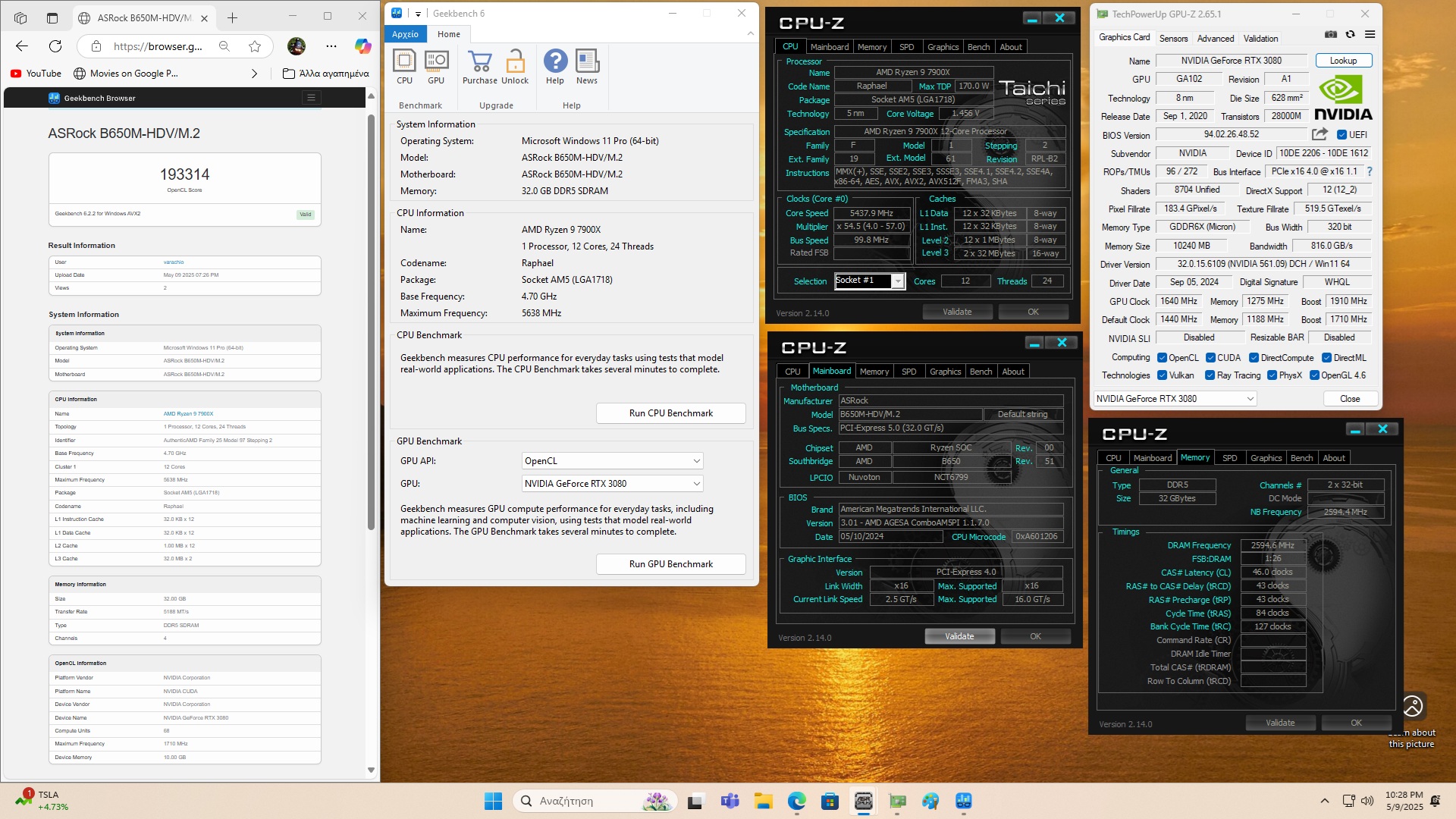
Task: Collapse the Geekbench ribbon chevron
Action: pos(750,33)
